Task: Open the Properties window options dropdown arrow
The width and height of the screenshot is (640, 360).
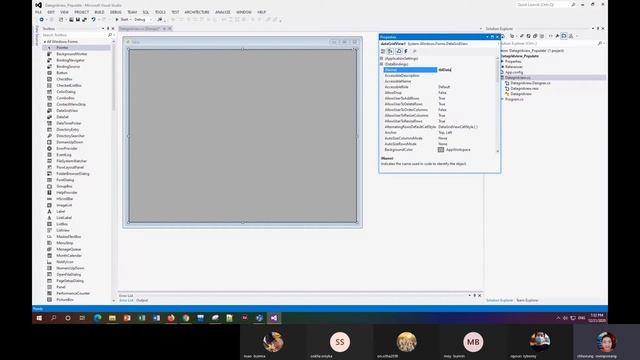Action: tap(487, 37)
